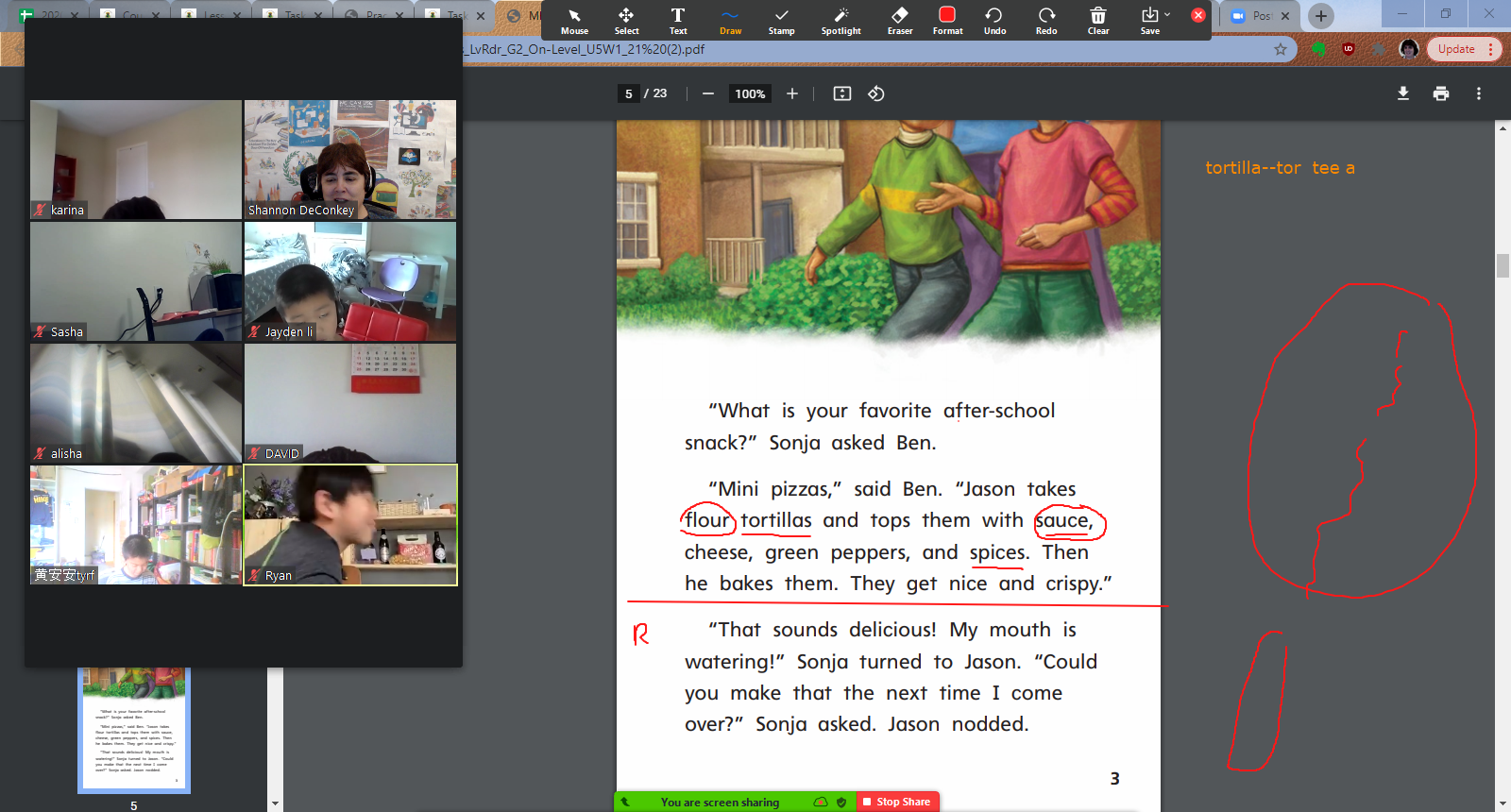
Task: Click the page number field showing 5
Action: [629, 93]
